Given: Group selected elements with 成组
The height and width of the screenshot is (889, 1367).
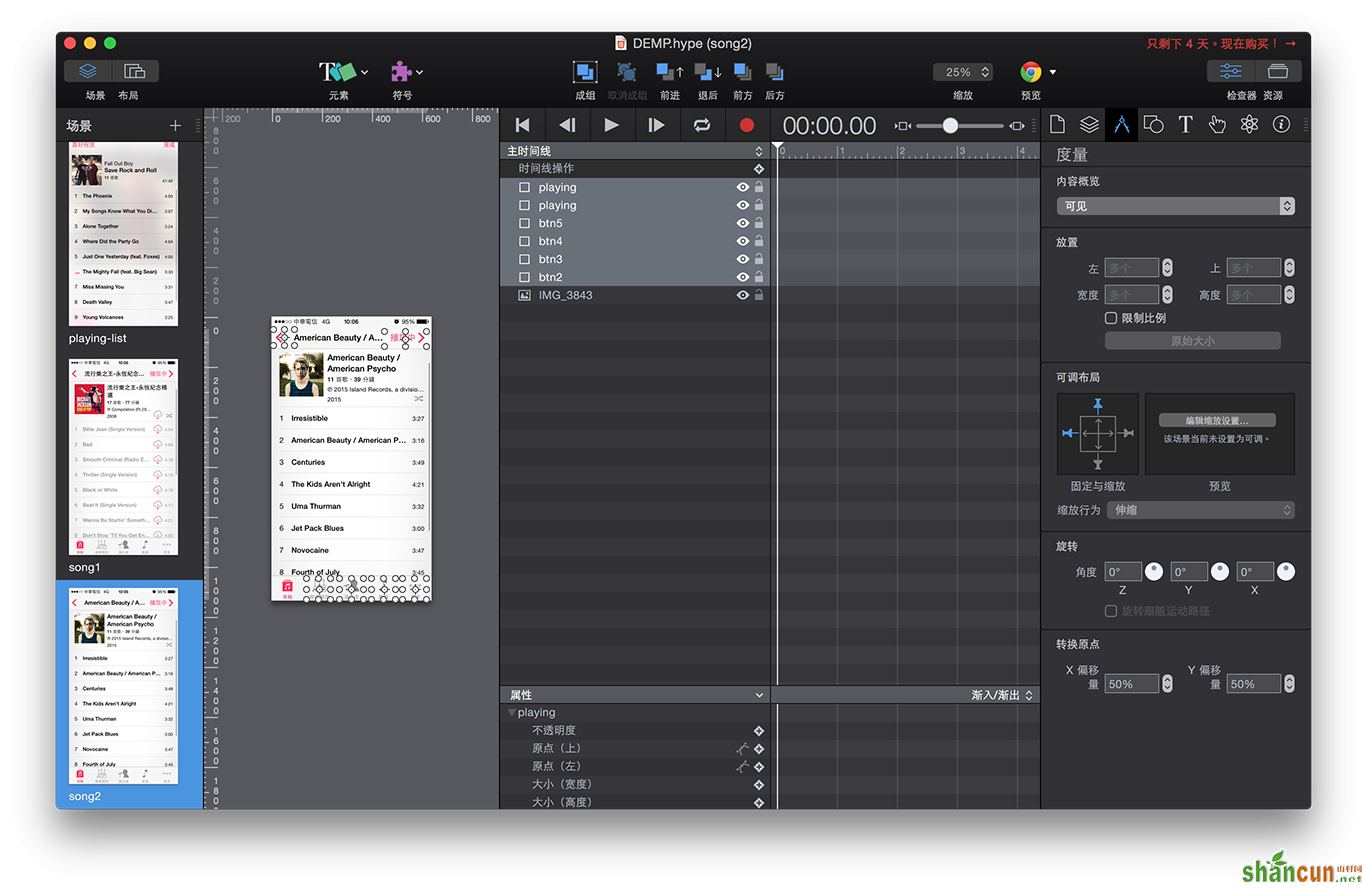Looking at the screenshot, I should coord(585,72).
